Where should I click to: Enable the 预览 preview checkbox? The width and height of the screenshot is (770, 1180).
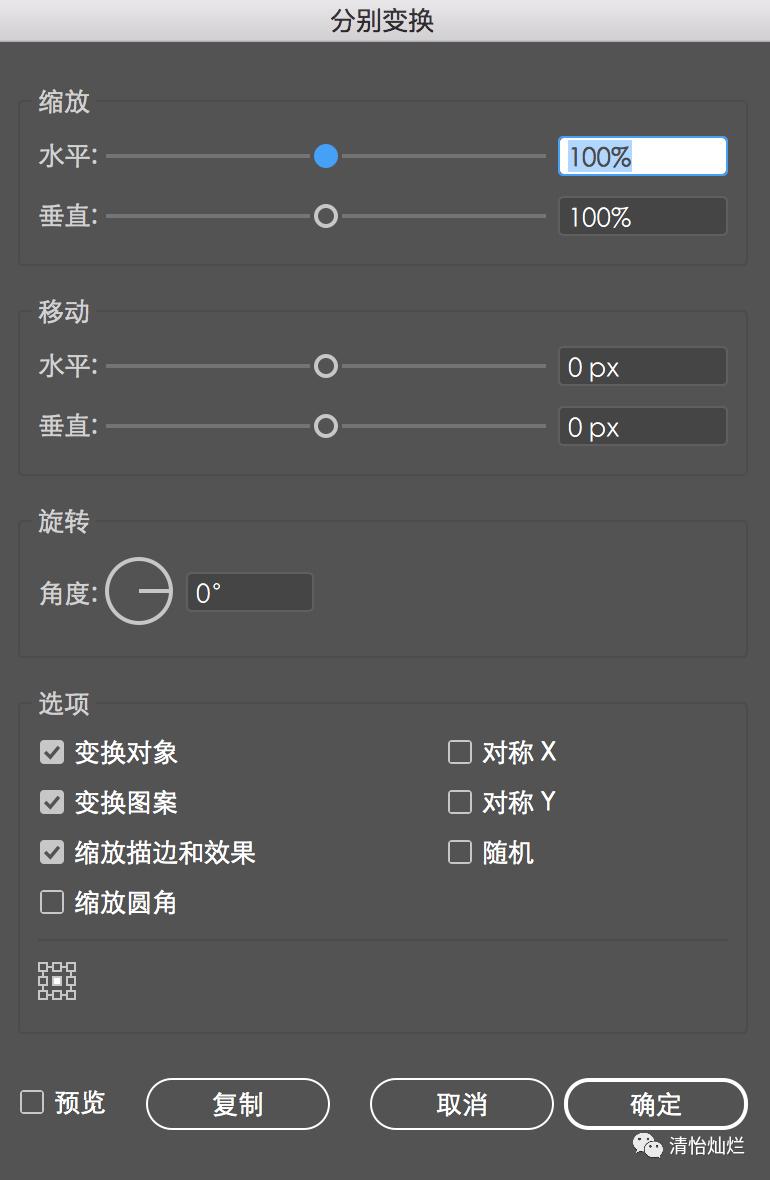point(33,1103)
